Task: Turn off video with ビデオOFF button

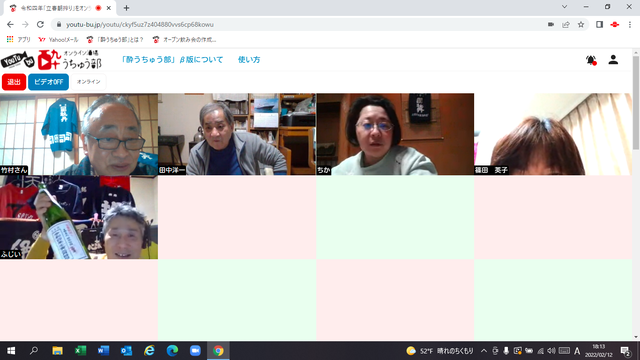Action: coord(48,82)
